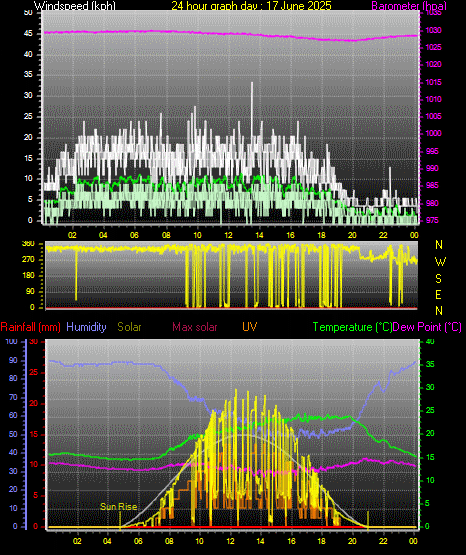Click the Temperature (°C) legend label
The image size is (466, 555).
pos(352,327)
